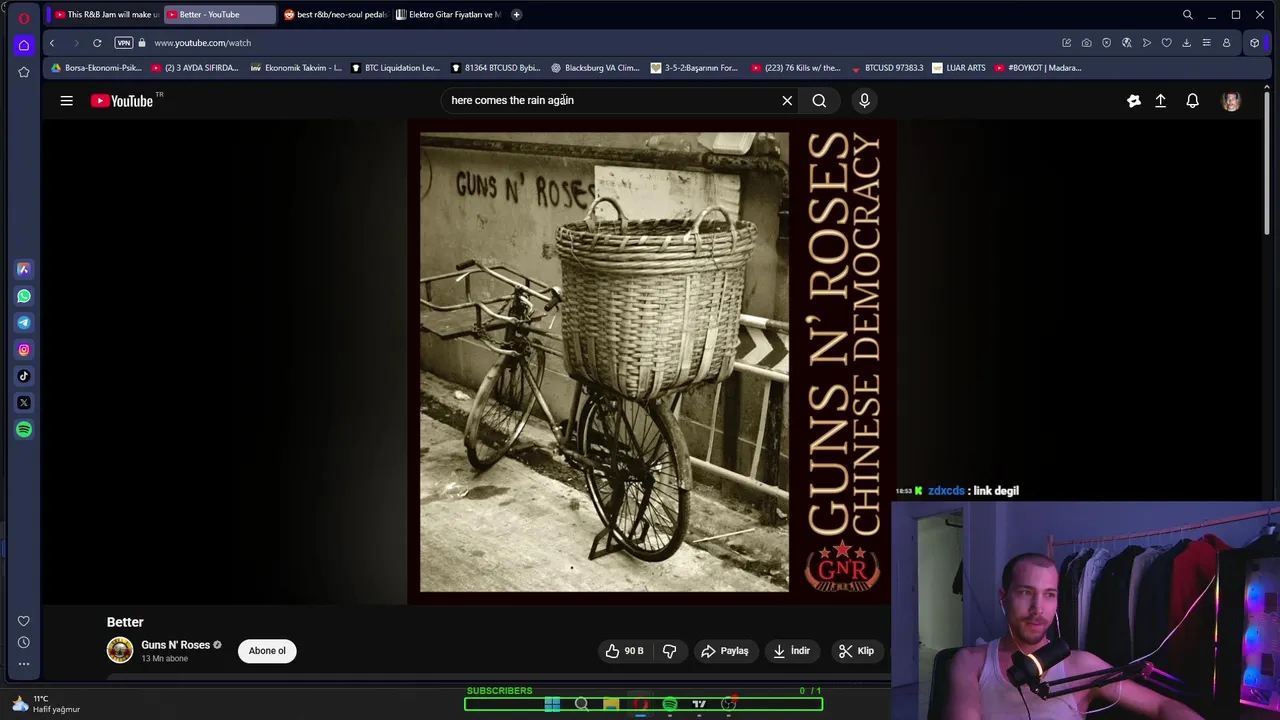Screen dimensions: 1280x720
Task: Open browsing history clock in sidebar
Action: pyautogui.click(x=24, y=642)
